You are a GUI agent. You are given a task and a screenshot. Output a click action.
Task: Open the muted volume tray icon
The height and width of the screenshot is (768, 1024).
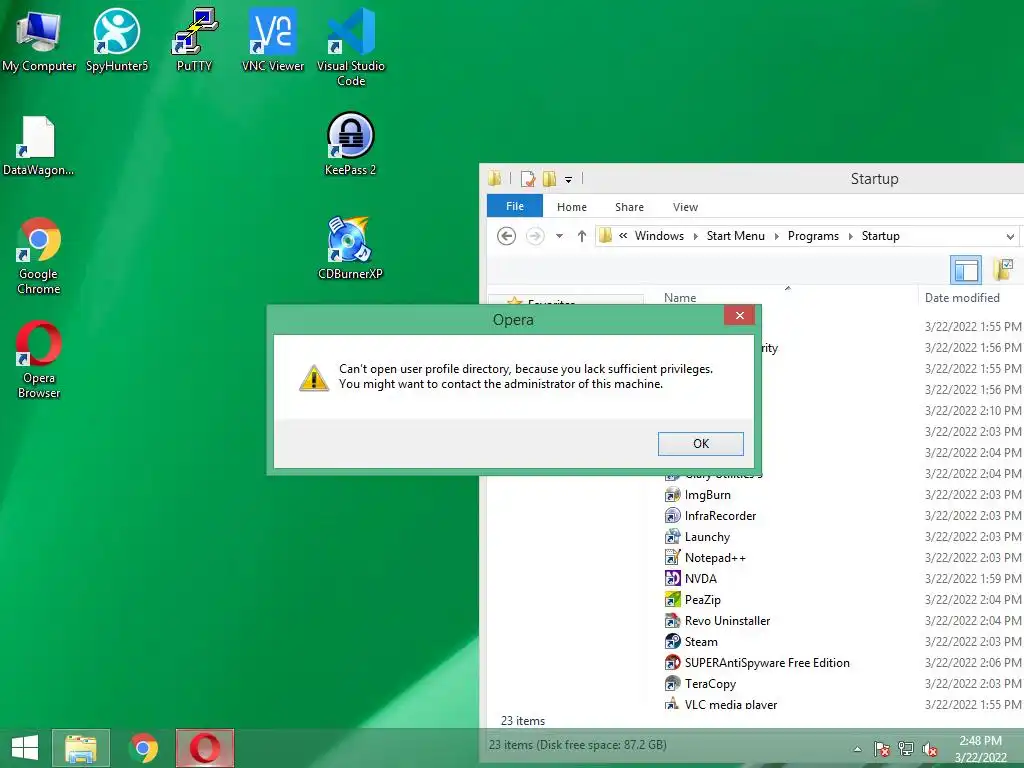tap(930, 749)
